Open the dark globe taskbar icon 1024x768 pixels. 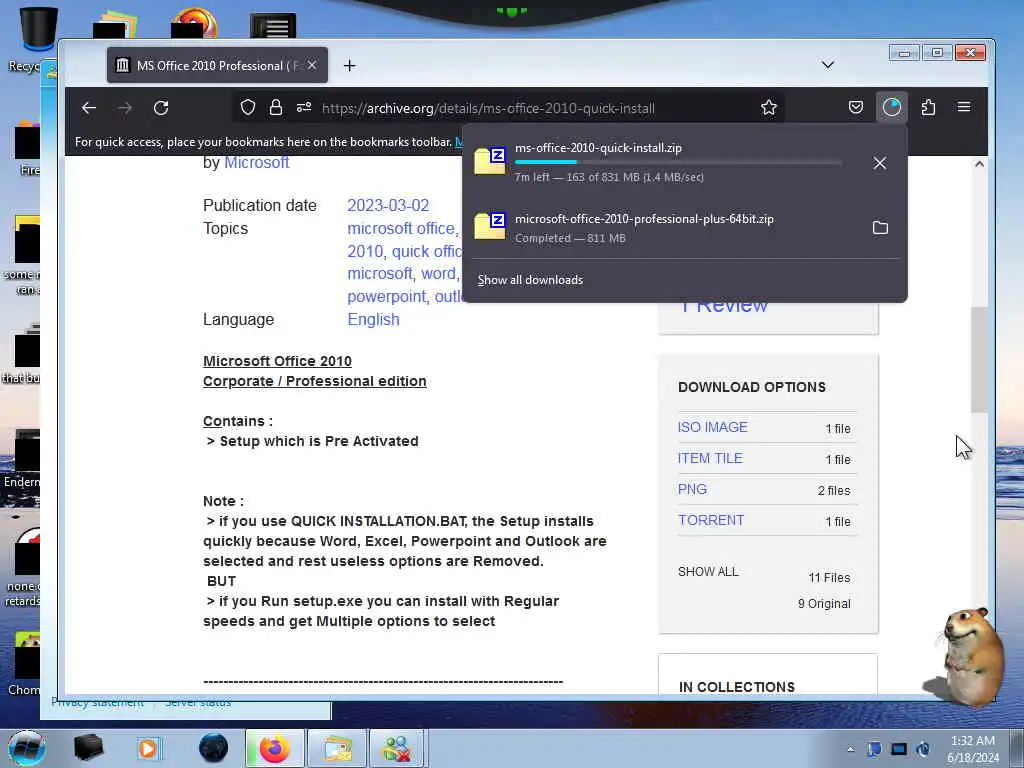pyautogui.click(x=213, y=748)
